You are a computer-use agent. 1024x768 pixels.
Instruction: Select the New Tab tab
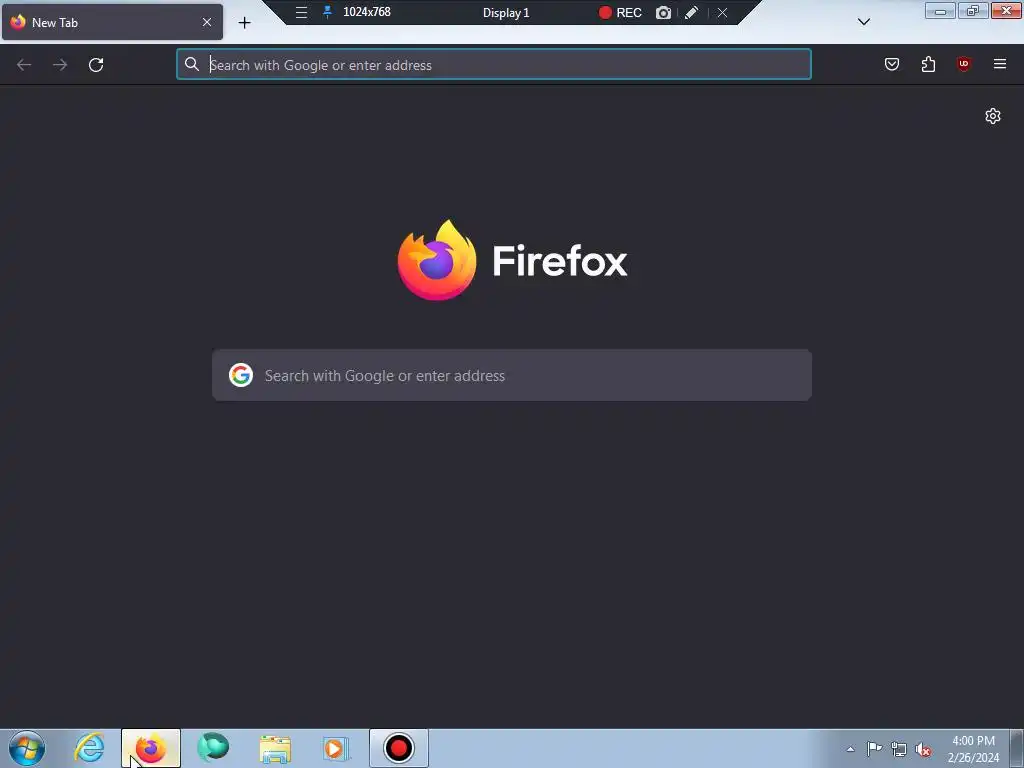(112, 22)
